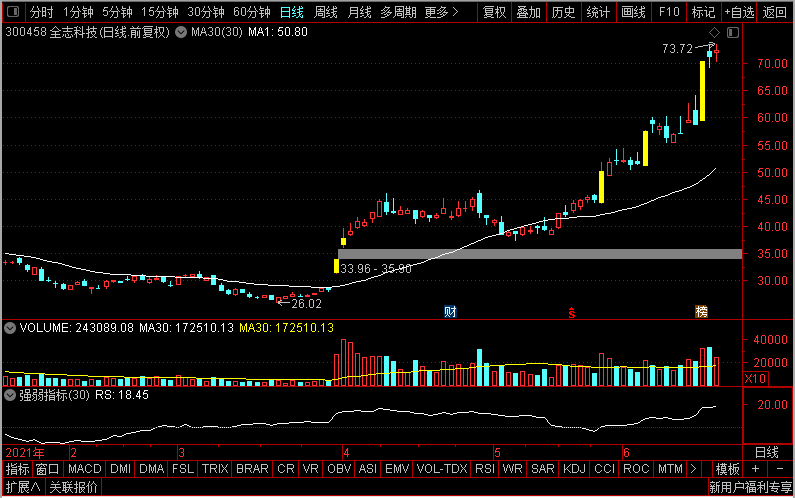
Task: Select the MACD indicator
Action: (85, 469)
